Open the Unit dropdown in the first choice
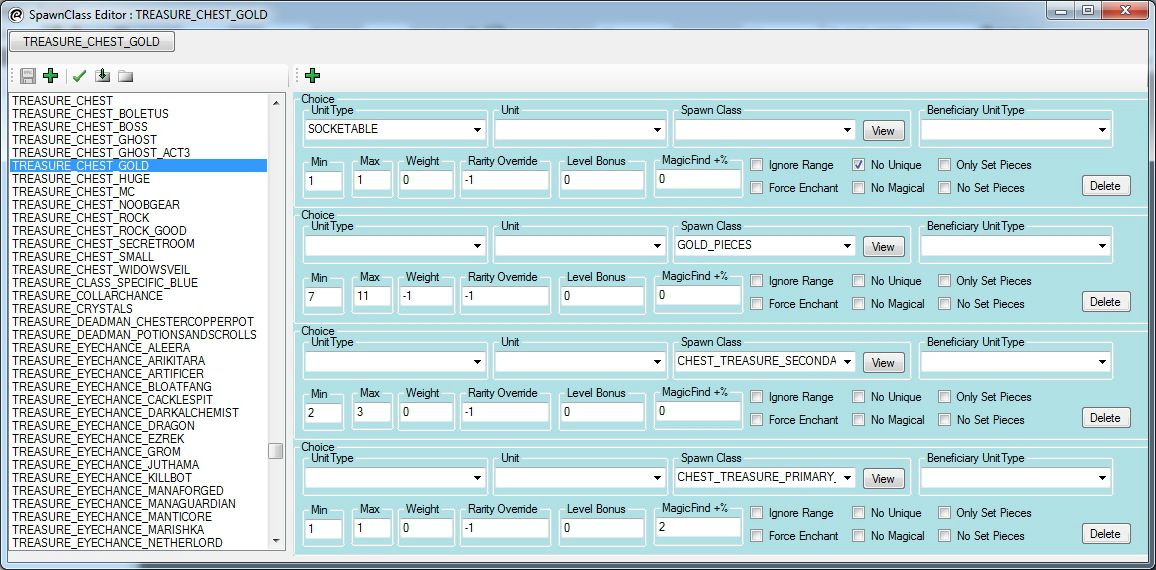 point(658,131)
